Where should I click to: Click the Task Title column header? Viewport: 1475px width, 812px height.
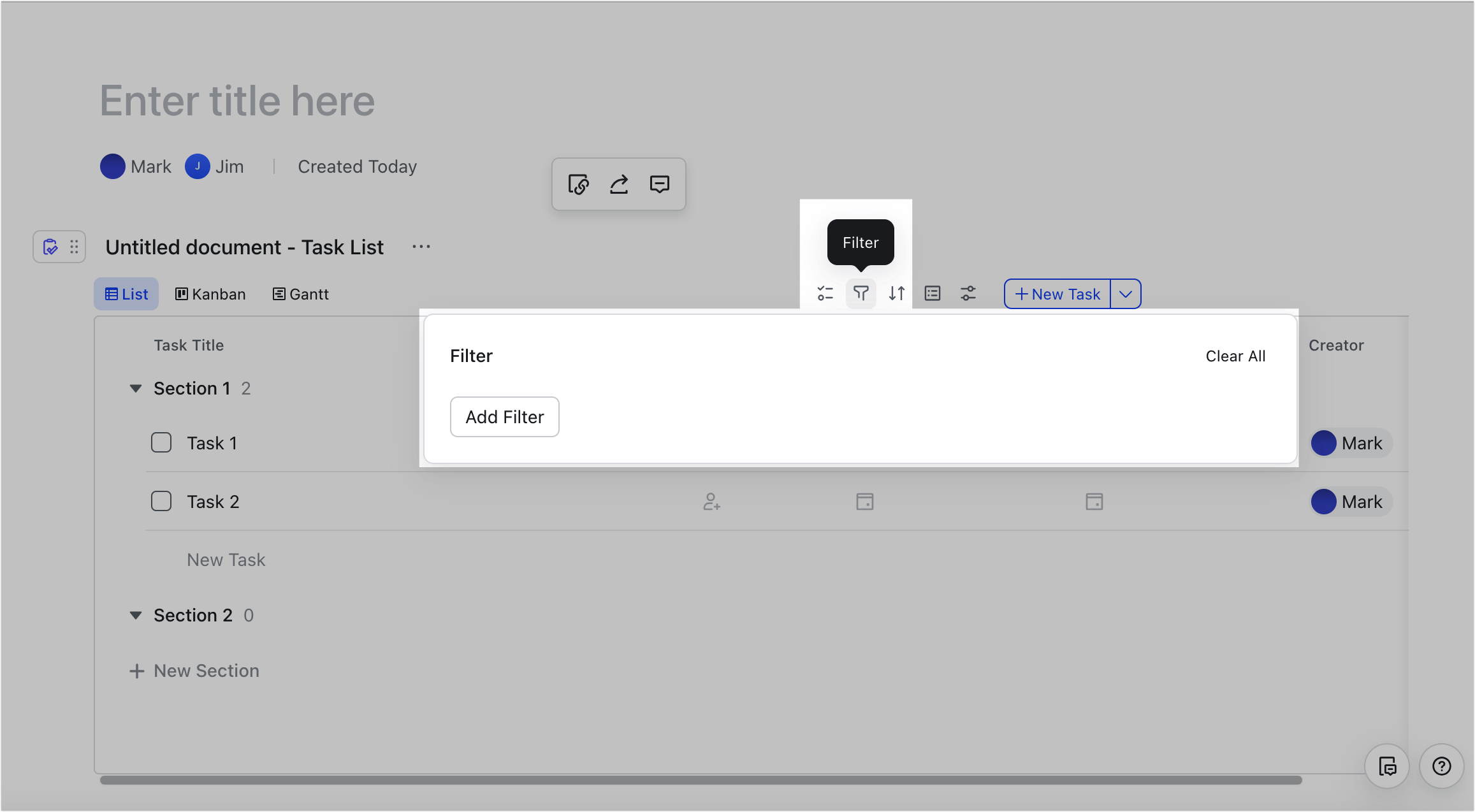pos(189,345)
